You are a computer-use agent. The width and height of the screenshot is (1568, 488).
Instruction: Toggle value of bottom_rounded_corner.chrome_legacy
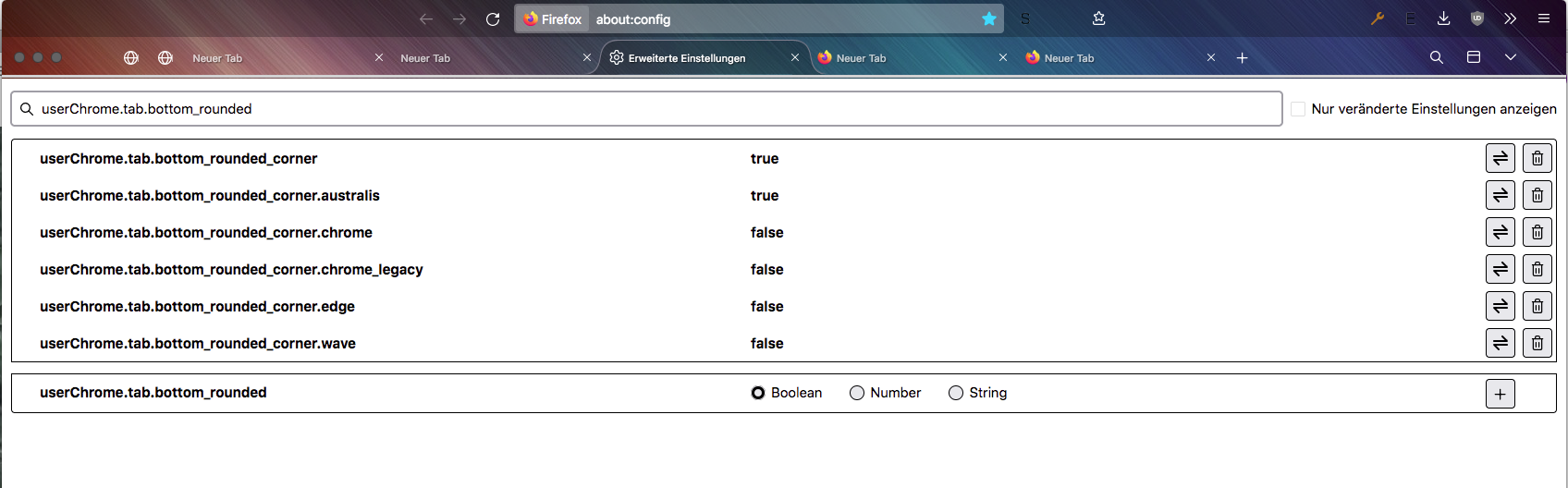coord(1501,269)
